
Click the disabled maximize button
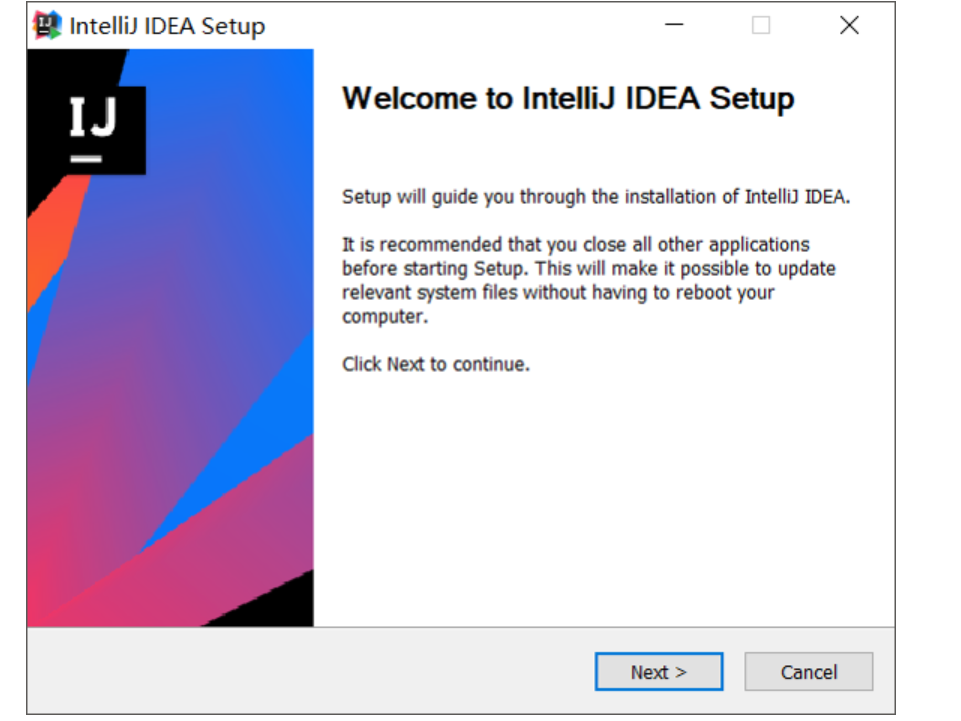tap(761, 26)
